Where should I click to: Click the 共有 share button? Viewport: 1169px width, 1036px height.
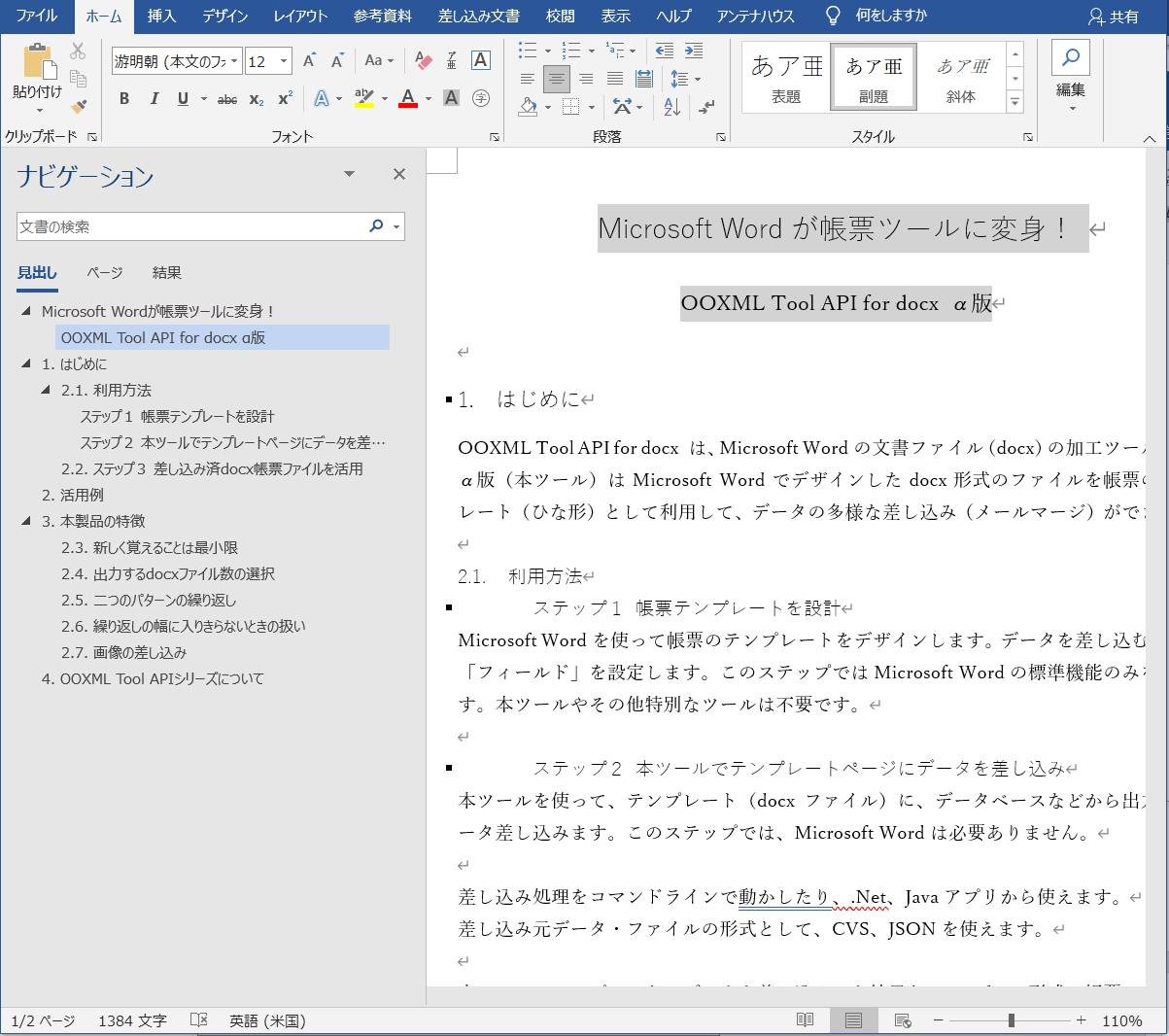[1114, 17]
